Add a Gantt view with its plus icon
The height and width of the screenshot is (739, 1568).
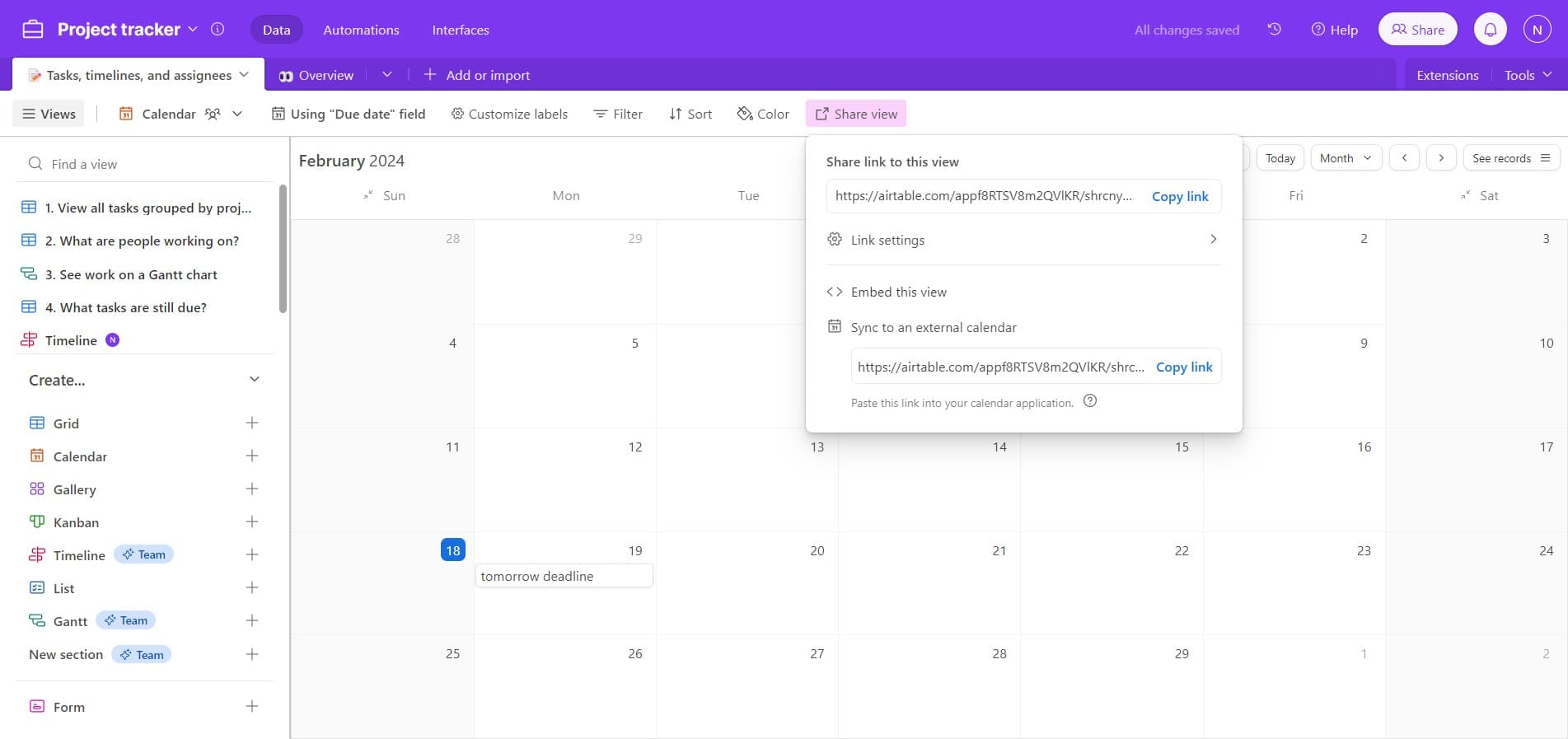pyautogui.click(x=252, y=620)
